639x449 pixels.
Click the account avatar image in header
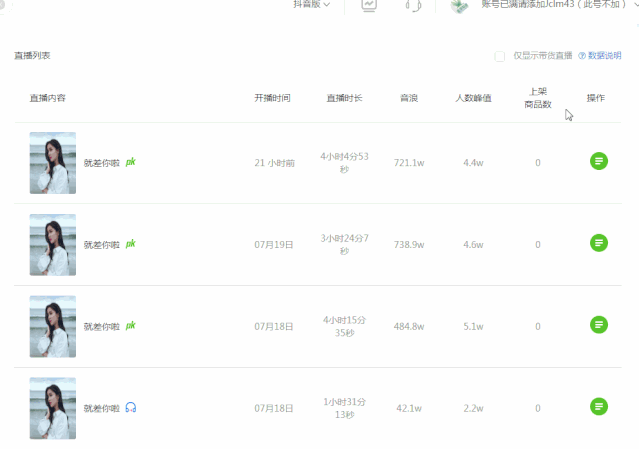pyautogui.click(x=460, y=6)
